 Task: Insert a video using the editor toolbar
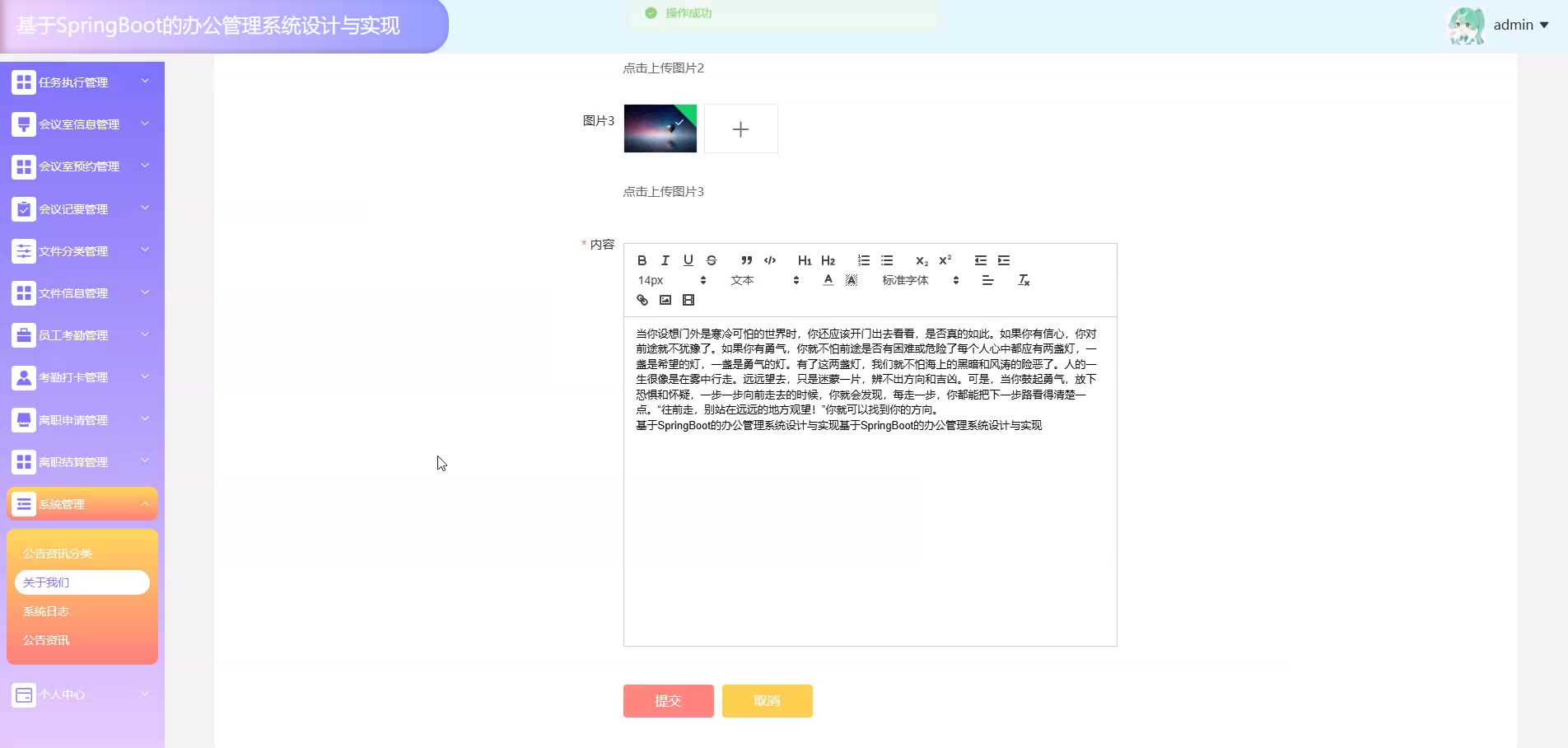click(688, 300)
